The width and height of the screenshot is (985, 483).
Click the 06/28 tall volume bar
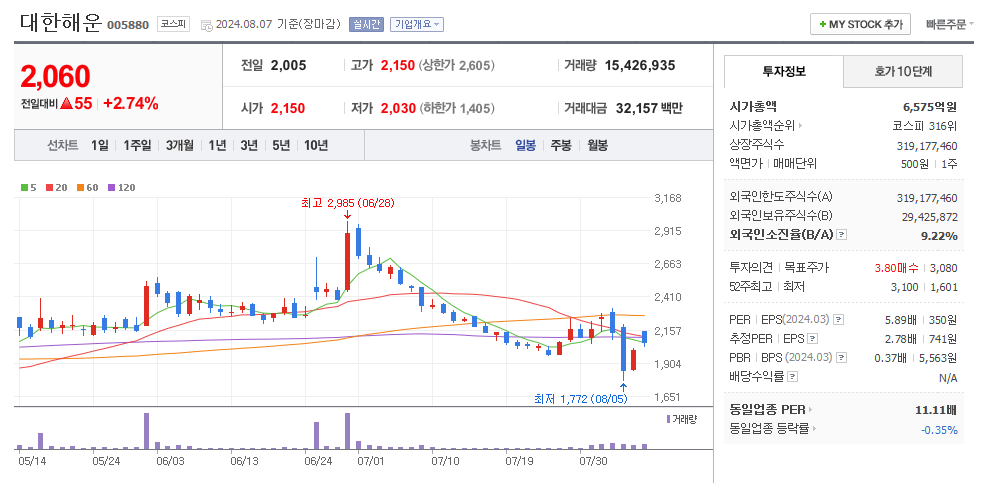click(x=347, y=431)
